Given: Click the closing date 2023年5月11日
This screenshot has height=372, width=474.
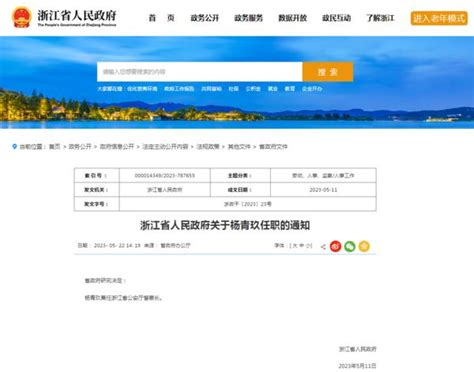Looking at the screenshot, I should click(x=357, y=366).
